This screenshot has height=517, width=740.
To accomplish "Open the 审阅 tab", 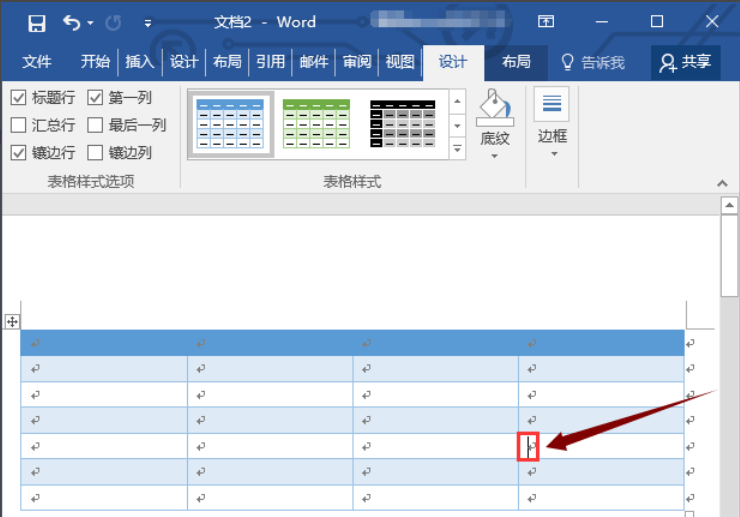I will pos(357,61).
